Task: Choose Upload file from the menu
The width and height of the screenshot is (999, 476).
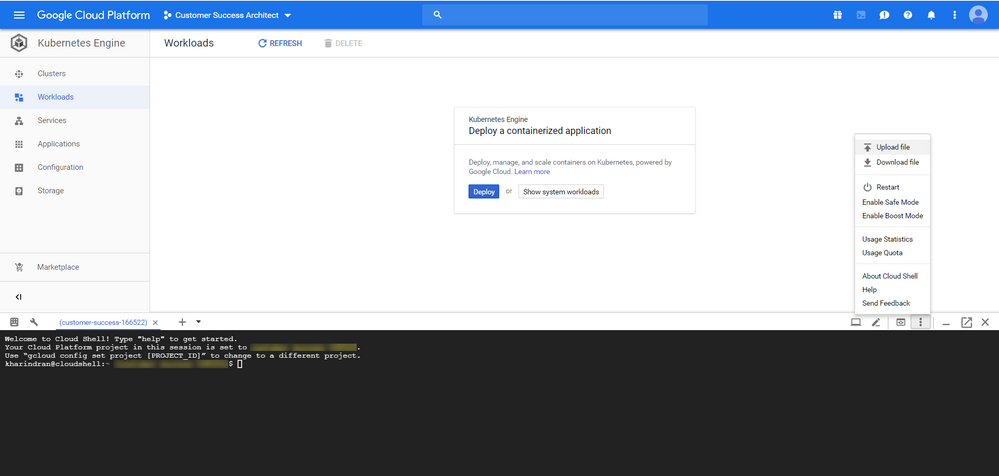Action: click(893, 147)
